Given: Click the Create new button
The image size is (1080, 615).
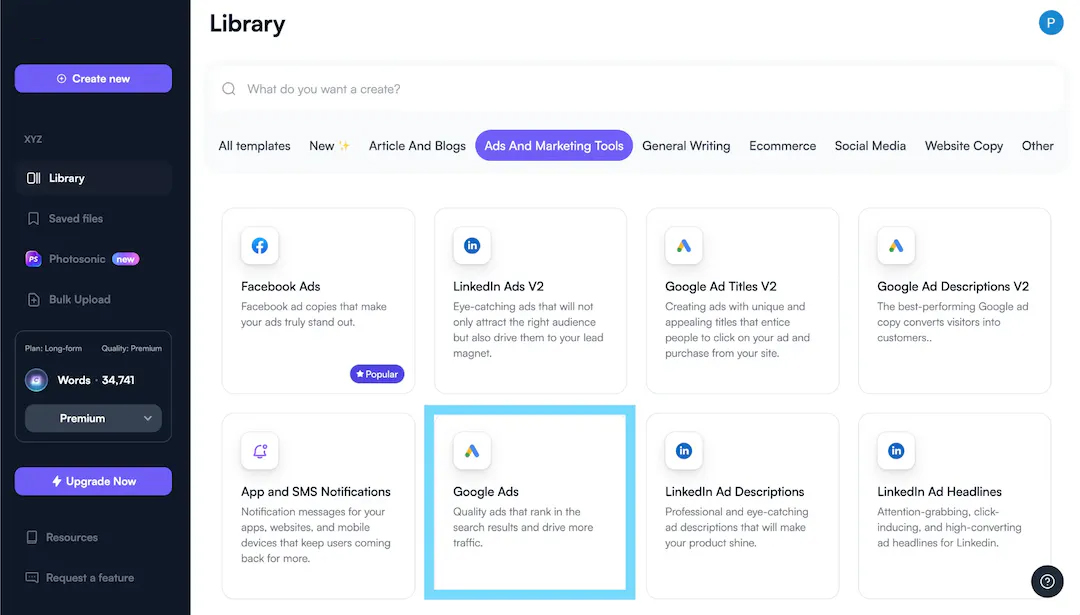Looking at the screenshot, I should click(x=93, y=79).
